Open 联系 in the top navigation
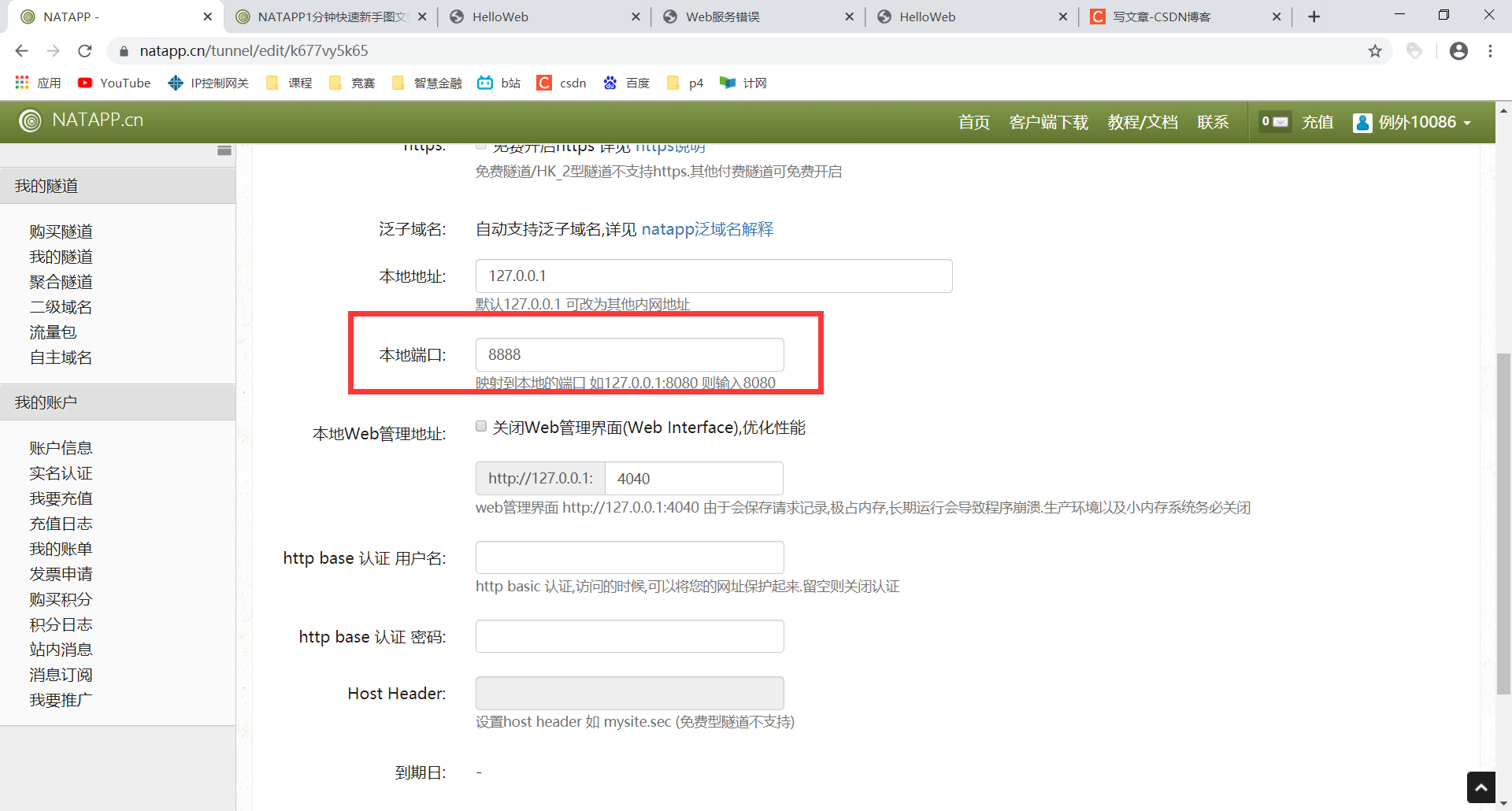This screenshot has height=811, width=1512. point(1213,122)
